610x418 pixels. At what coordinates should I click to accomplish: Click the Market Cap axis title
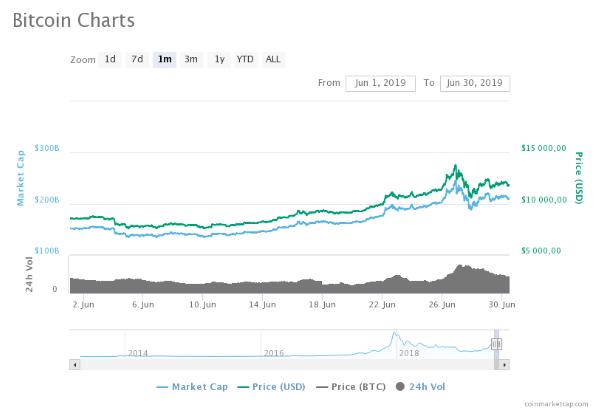pos(20,178)
